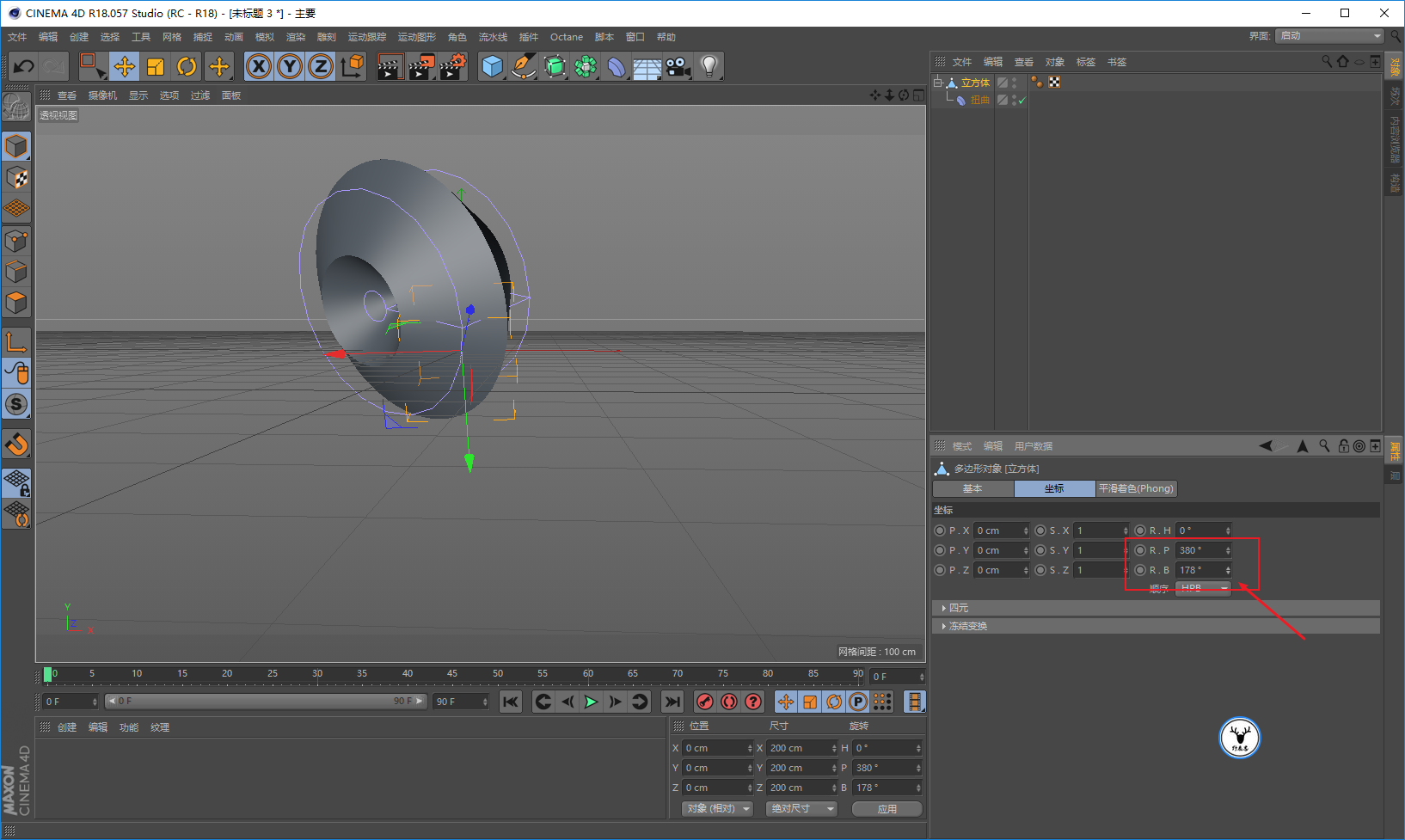Select Points mode icon in left palette

click(x=16, y=241)
